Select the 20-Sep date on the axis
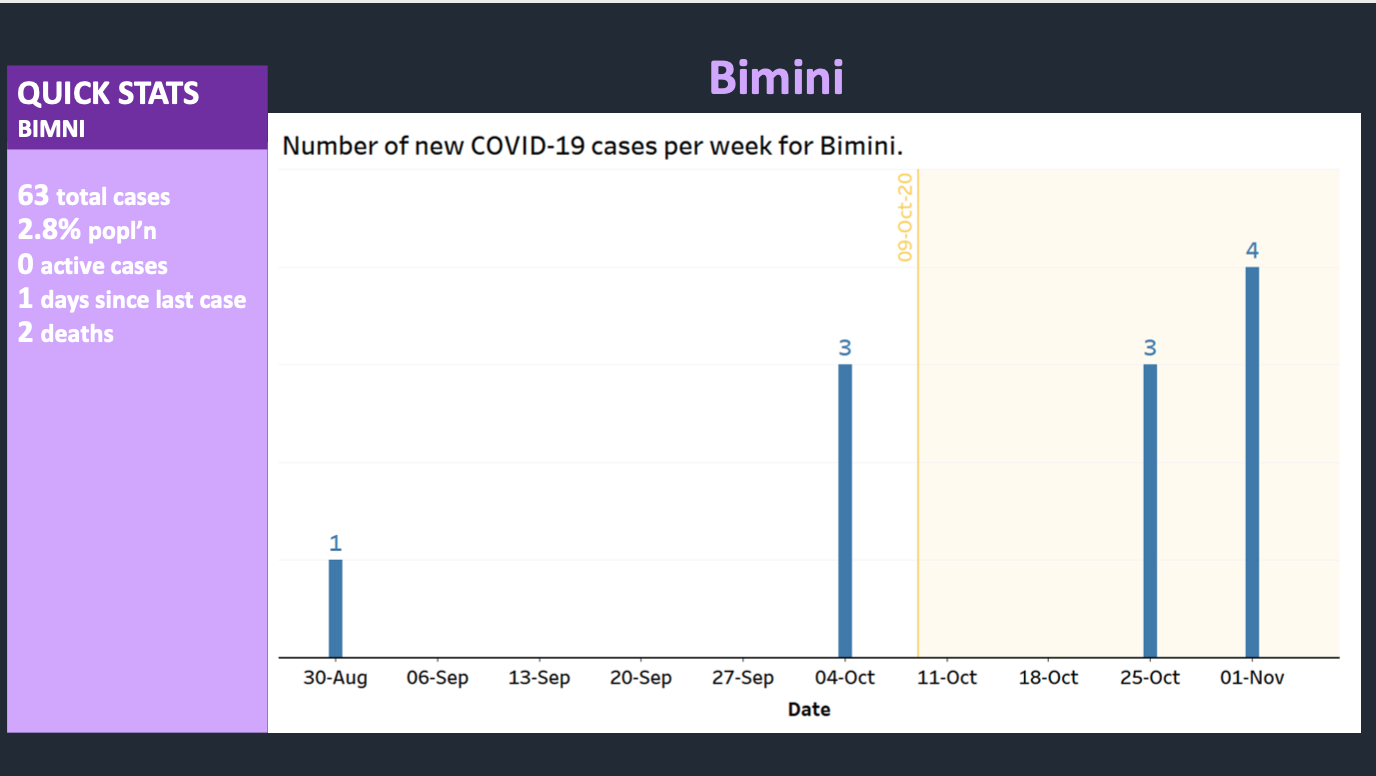The image size is (1376, 776). 641,678
